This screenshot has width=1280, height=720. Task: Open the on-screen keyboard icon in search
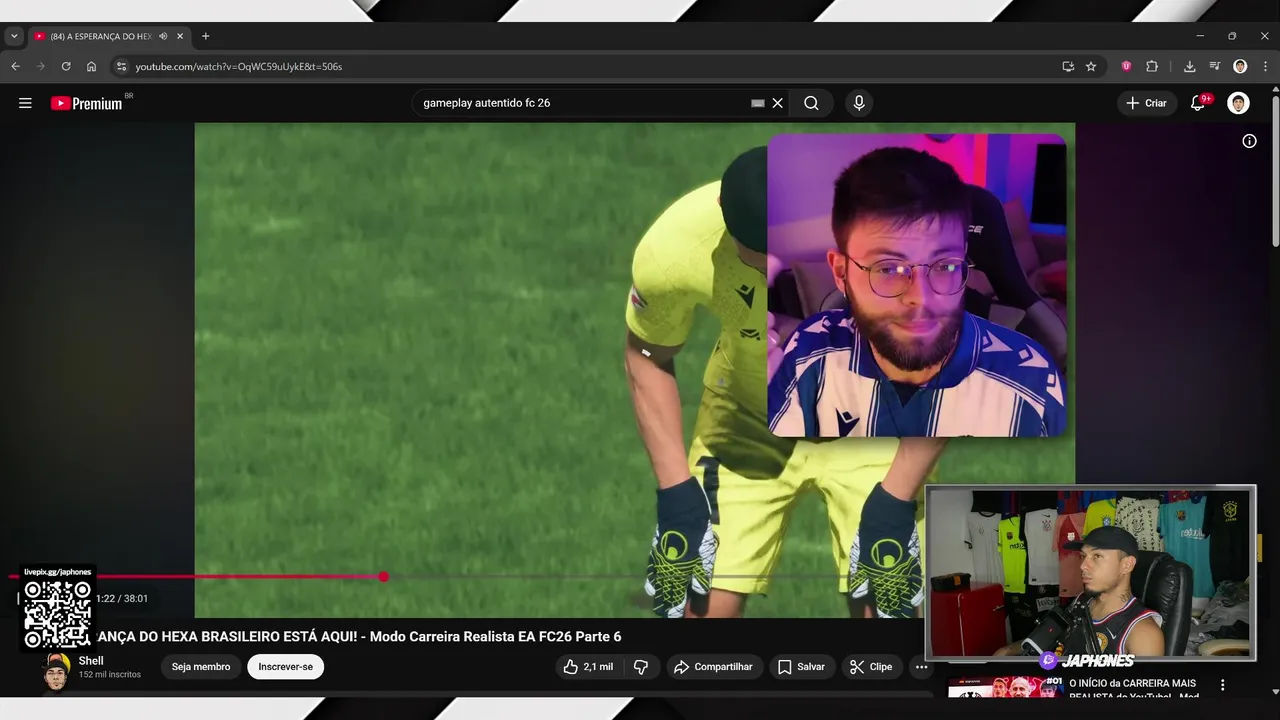(x=758, y=103)
